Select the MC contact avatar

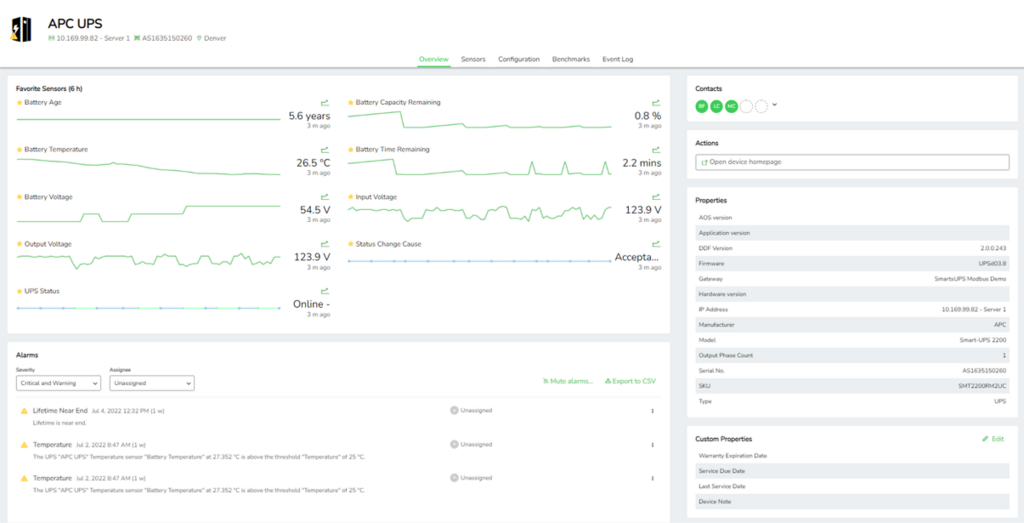731,106
